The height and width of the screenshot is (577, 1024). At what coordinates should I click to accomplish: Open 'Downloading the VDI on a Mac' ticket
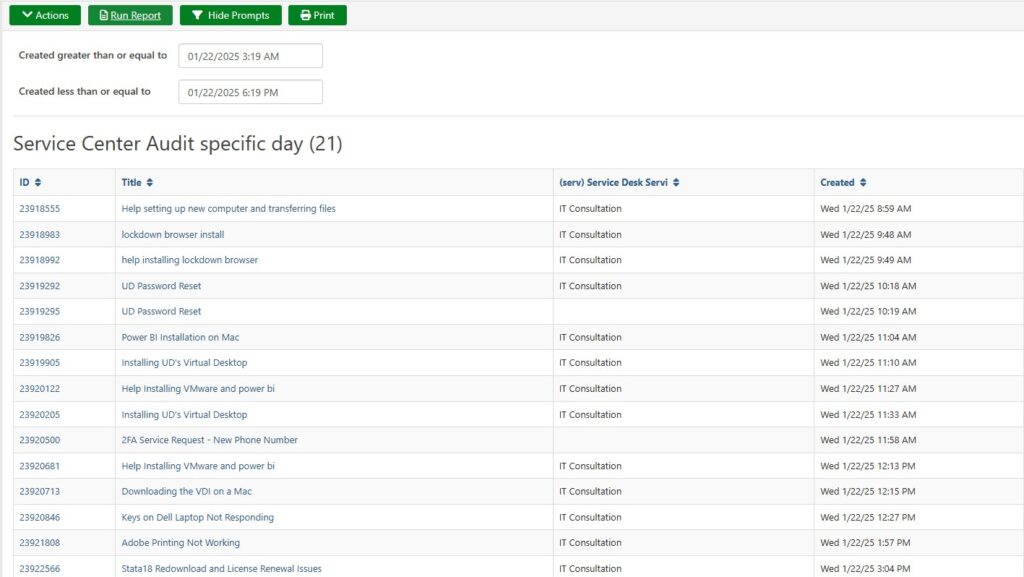186,492
